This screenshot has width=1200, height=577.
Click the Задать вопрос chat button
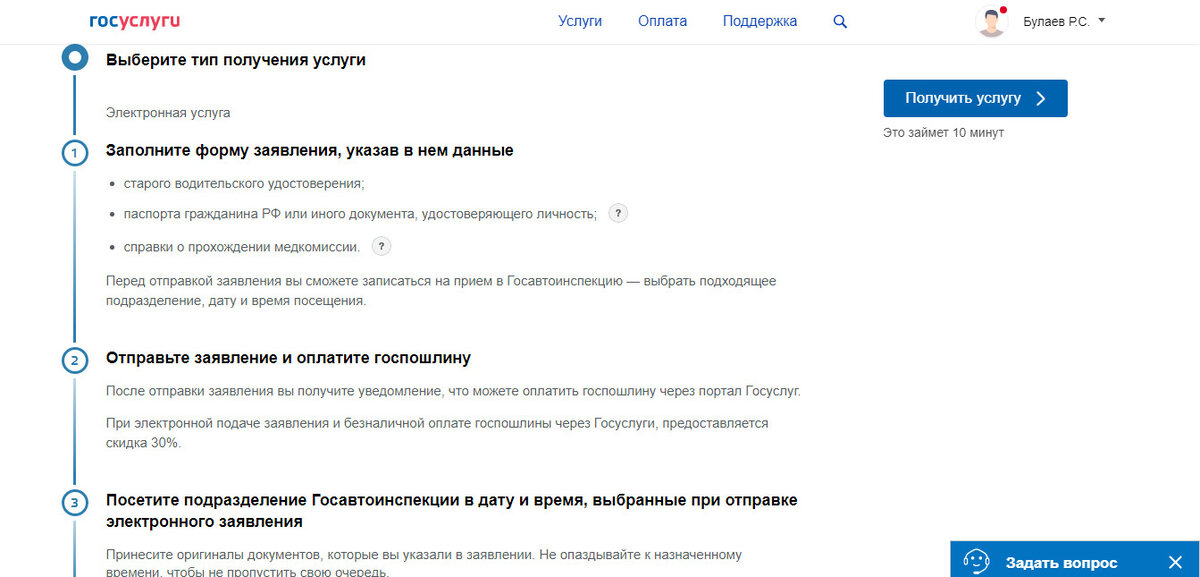(x=1061, y=562)
